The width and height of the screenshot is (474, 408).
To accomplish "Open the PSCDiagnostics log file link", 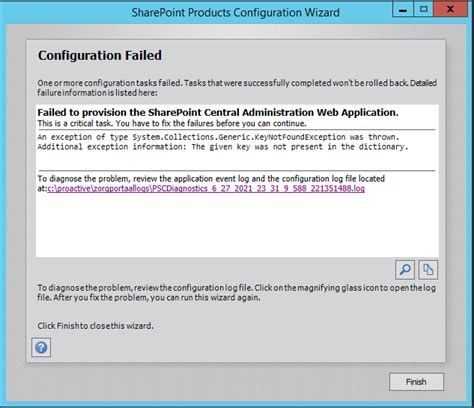I will (x=206, y=189).
